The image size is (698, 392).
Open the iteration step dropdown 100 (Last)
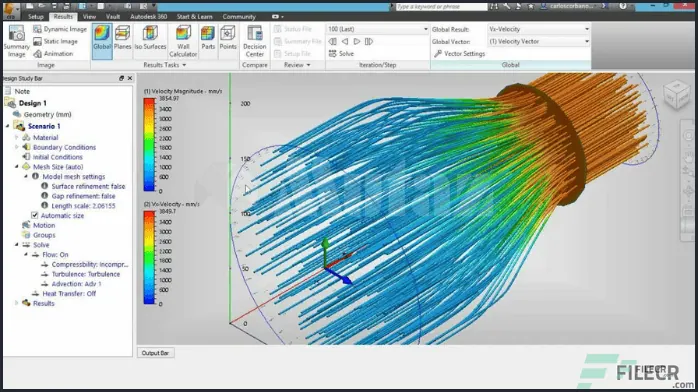pyautogui.click(x=377, y=29)
